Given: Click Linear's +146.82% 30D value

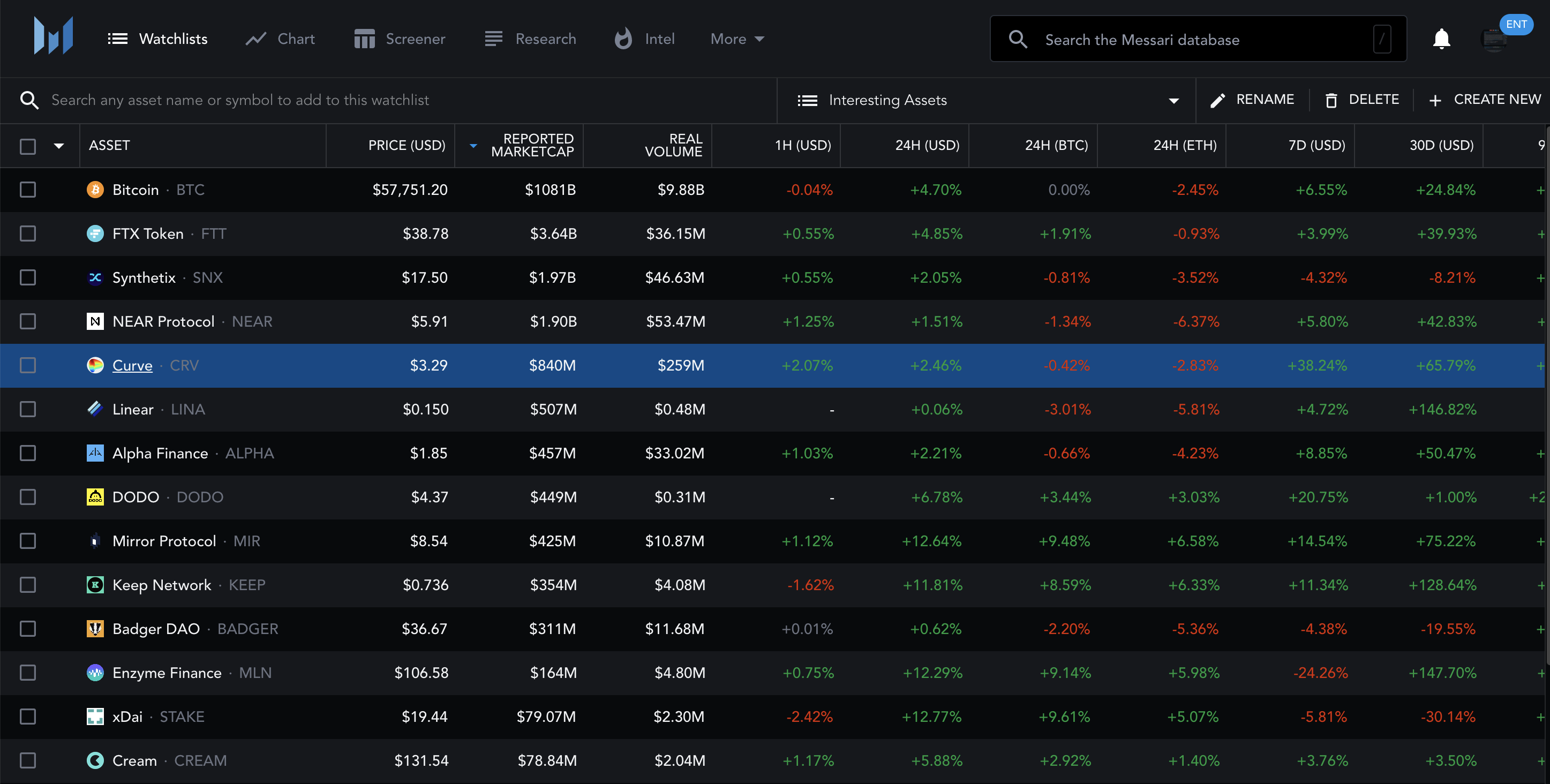Looking at the screenshot, I should (1442, 410).
